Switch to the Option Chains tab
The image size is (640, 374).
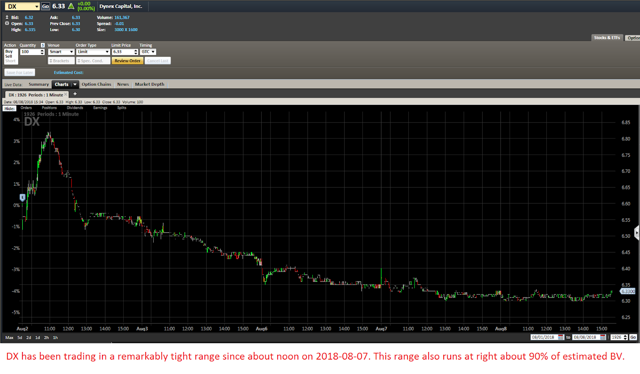(96, 84)
